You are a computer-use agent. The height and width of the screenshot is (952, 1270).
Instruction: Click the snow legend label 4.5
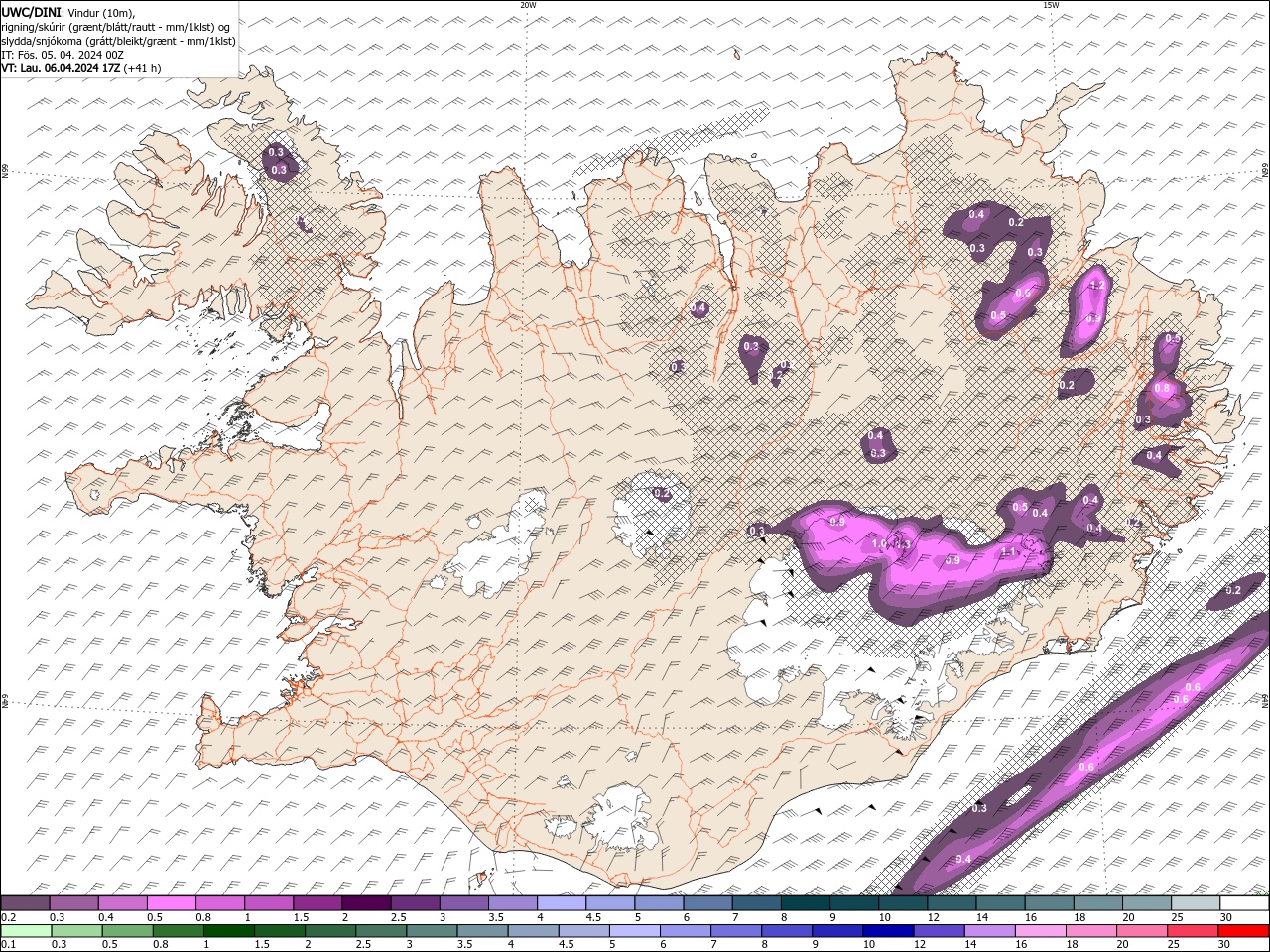[x=593, y=917]
